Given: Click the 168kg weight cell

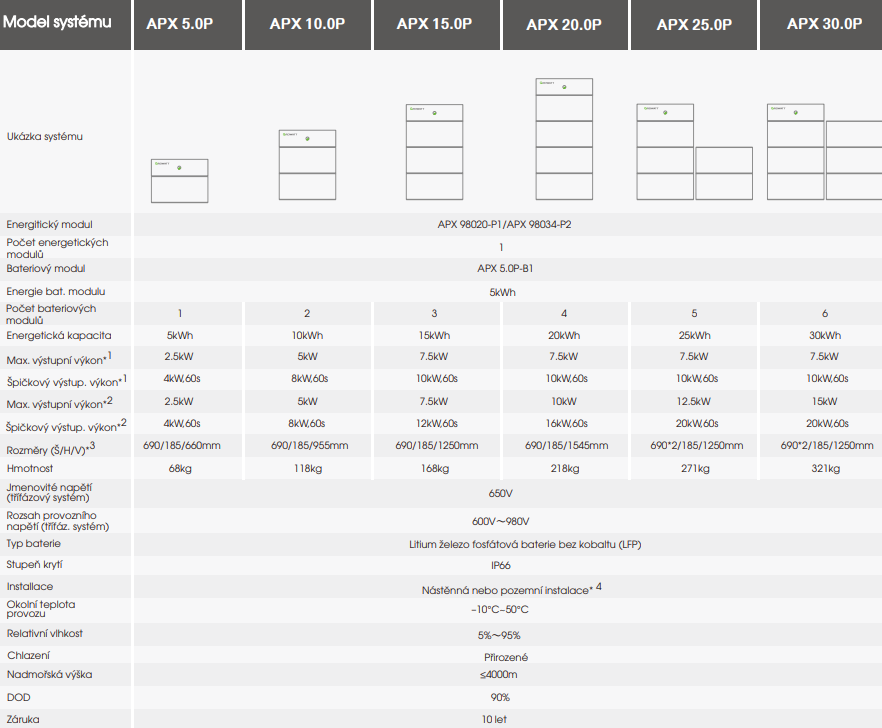Looking at the screenshot, I should [x=435, y=469].
